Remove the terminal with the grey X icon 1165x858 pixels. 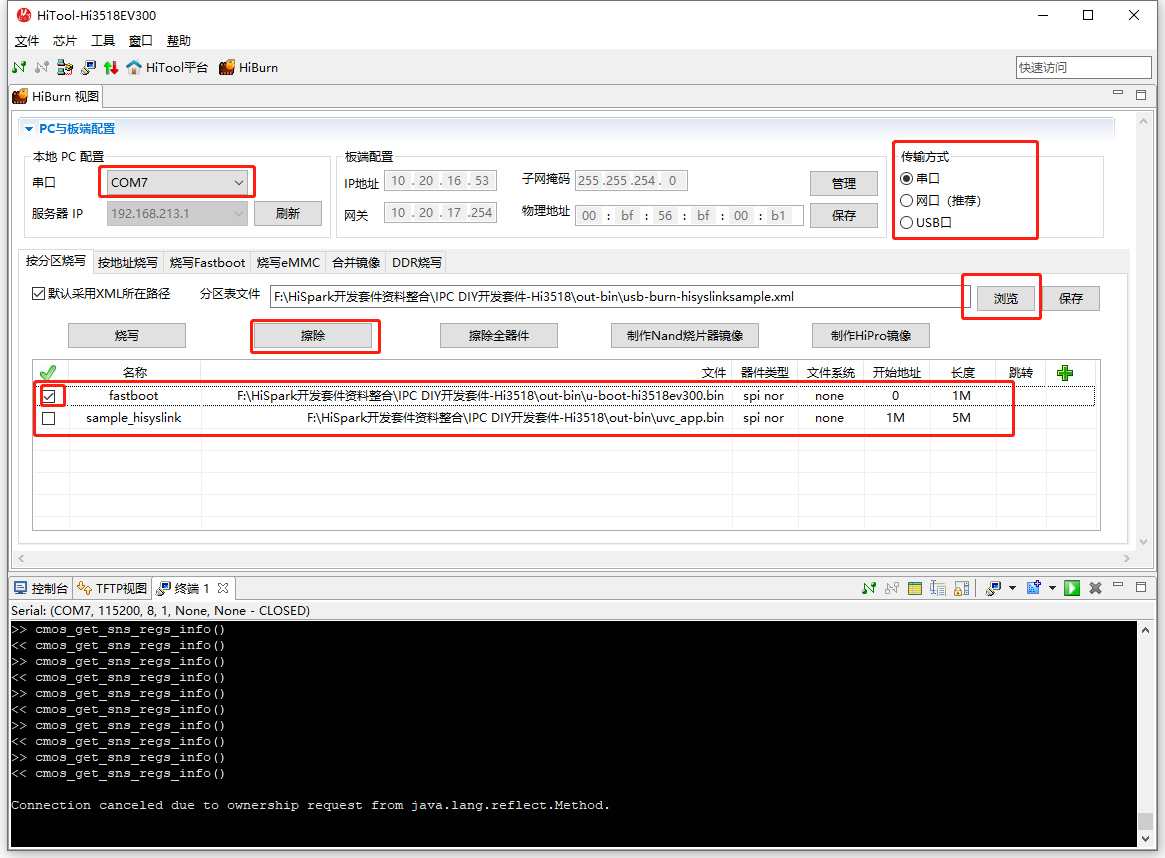1095,588
